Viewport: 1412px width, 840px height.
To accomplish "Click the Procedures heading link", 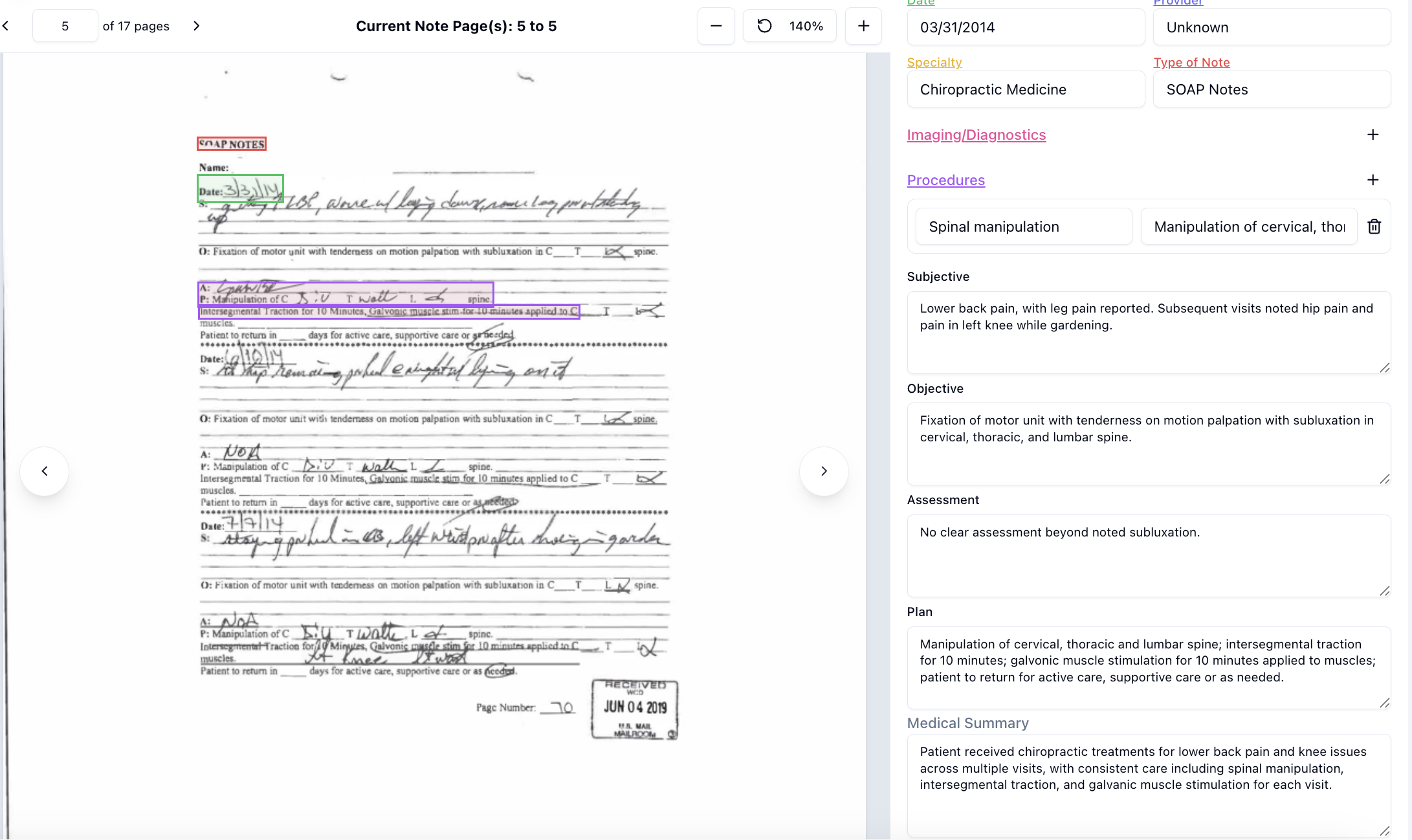I will pyautogui.click(x=945, y=180).
